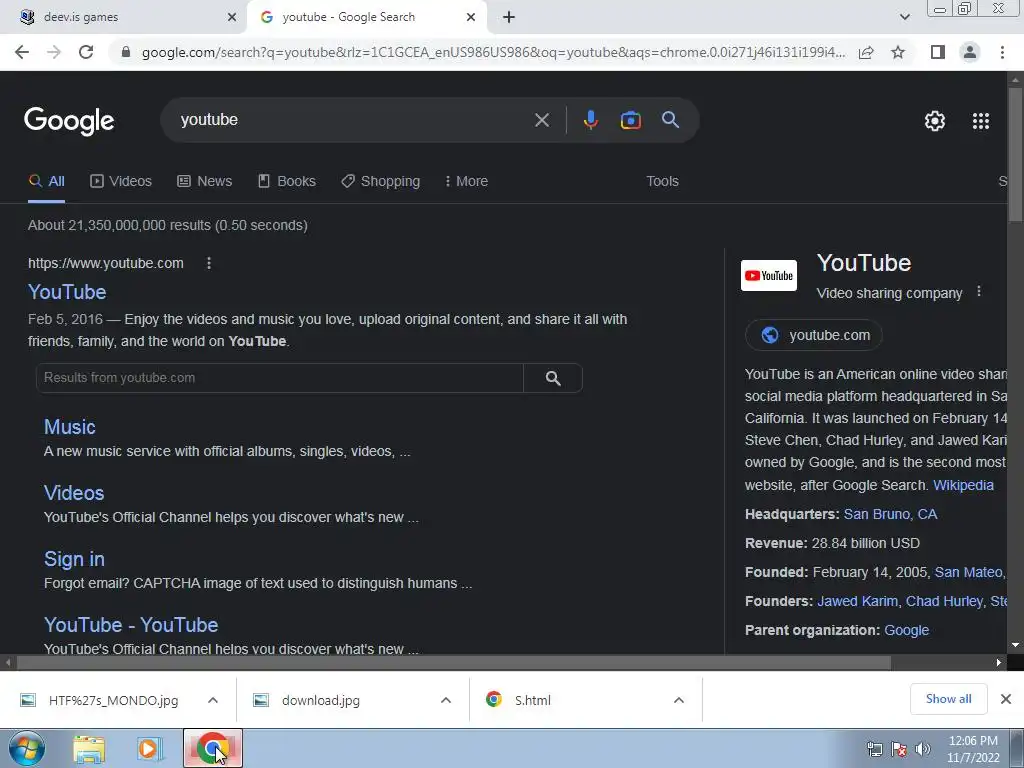Open knowledge panel more options
Viewport: 1024px width, 768px height.
point(978,291)
